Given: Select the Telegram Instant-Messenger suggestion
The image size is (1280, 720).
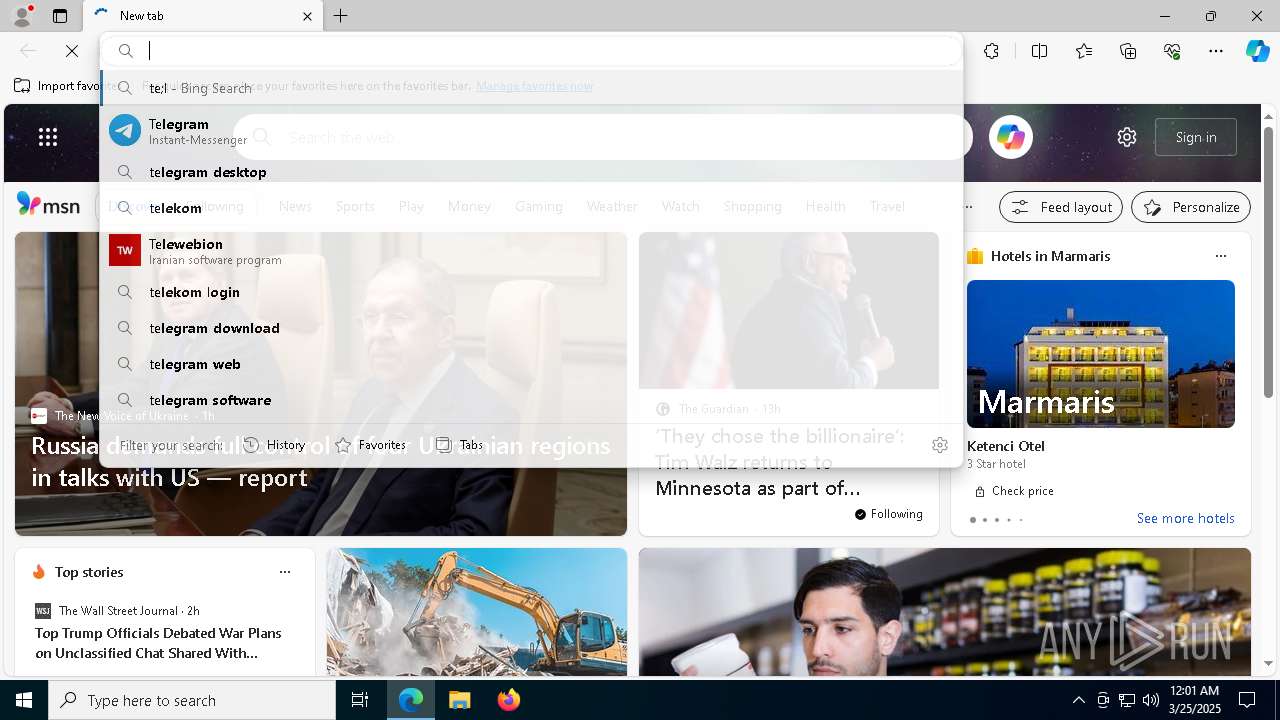Looking at the screenshot, I should pos(531,130).
